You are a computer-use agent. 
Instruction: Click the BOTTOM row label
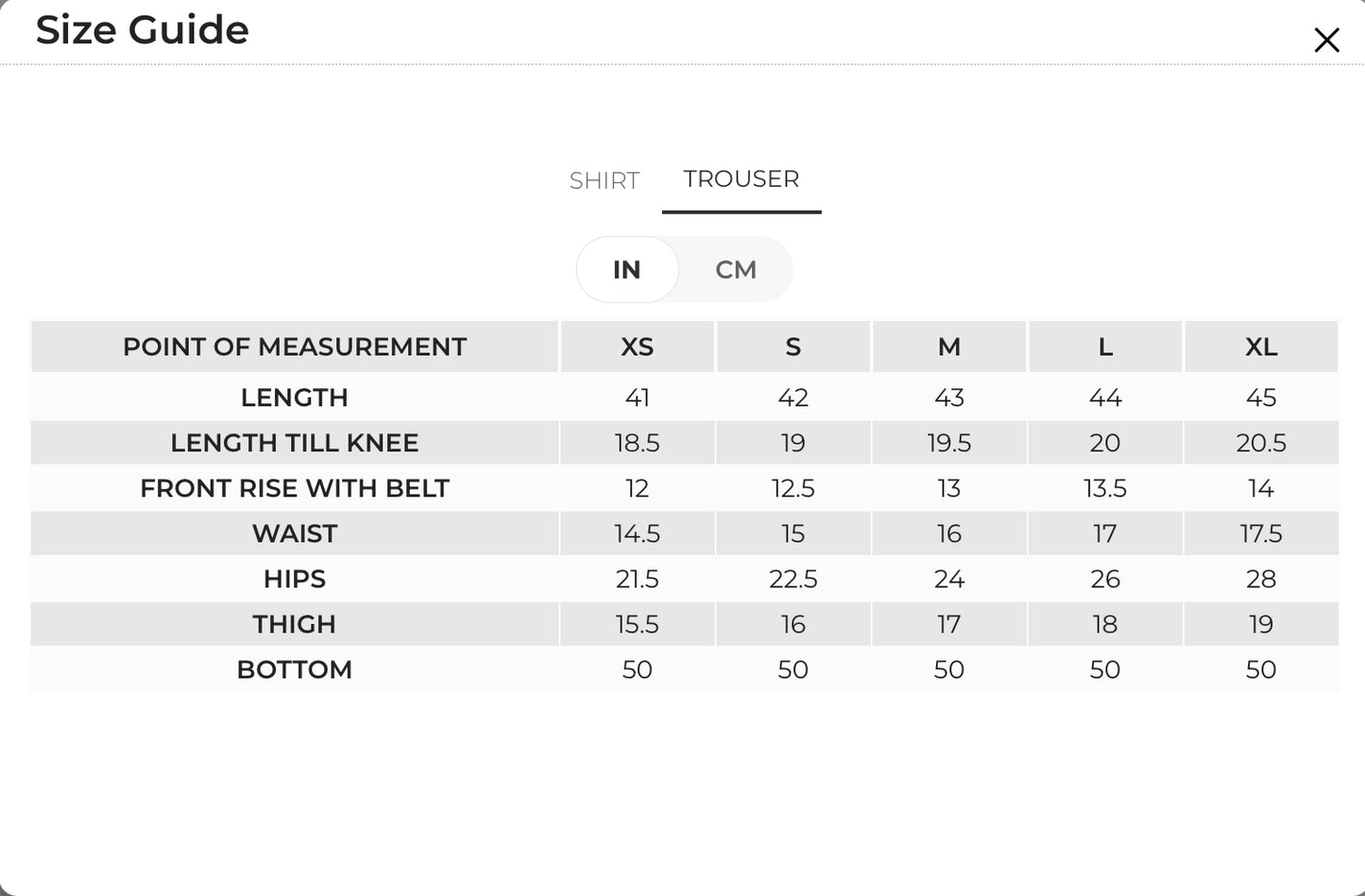[x=295, y=669]
